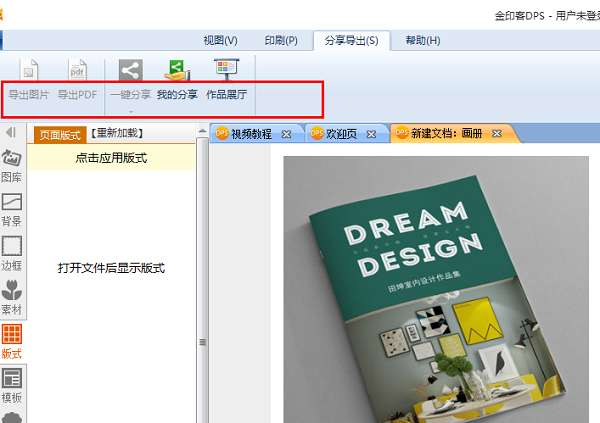Open the 背景 background sidebar panel

tap(12, 210)
